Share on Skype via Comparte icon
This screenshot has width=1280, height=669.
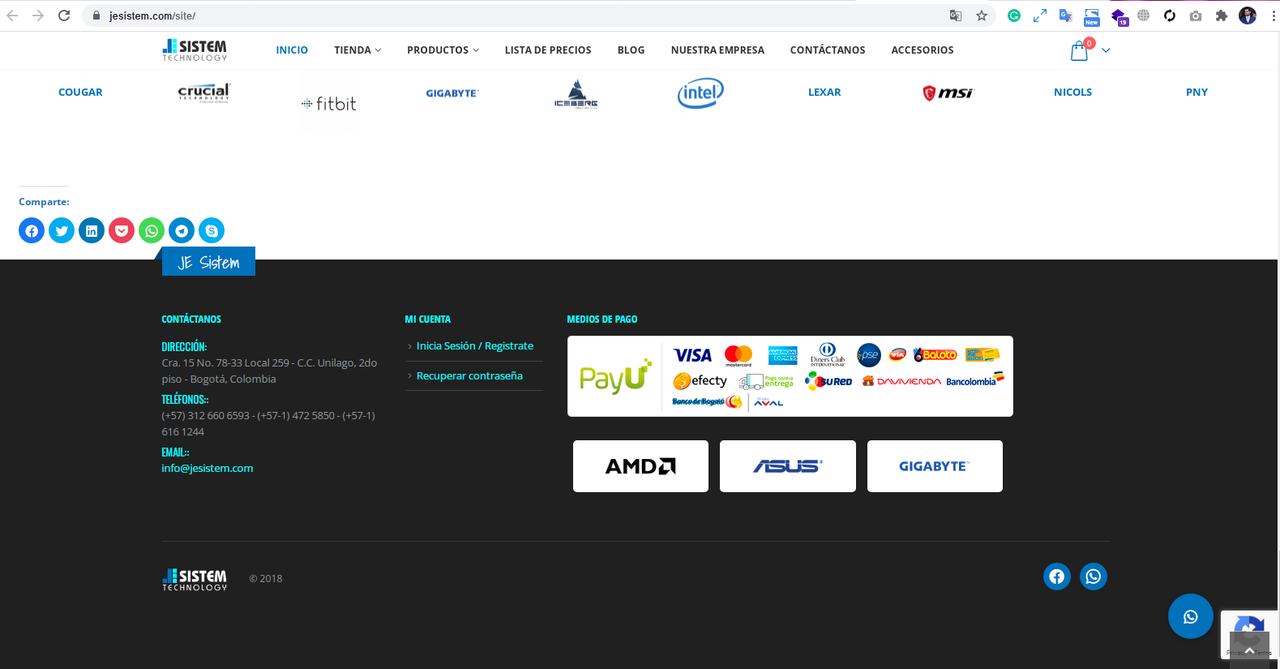coord(212,231)
